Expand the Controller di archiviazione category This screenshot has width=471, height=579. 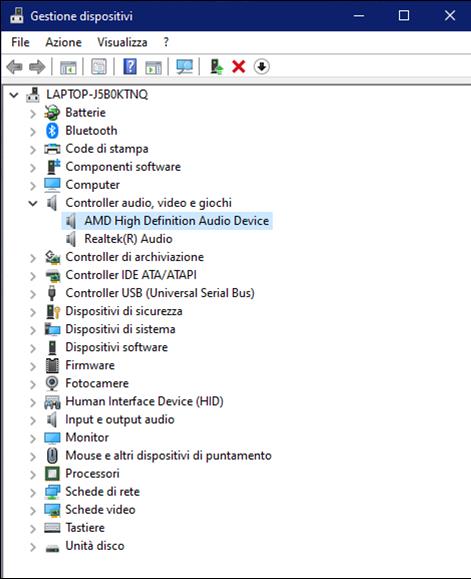[x=33, y=257]
